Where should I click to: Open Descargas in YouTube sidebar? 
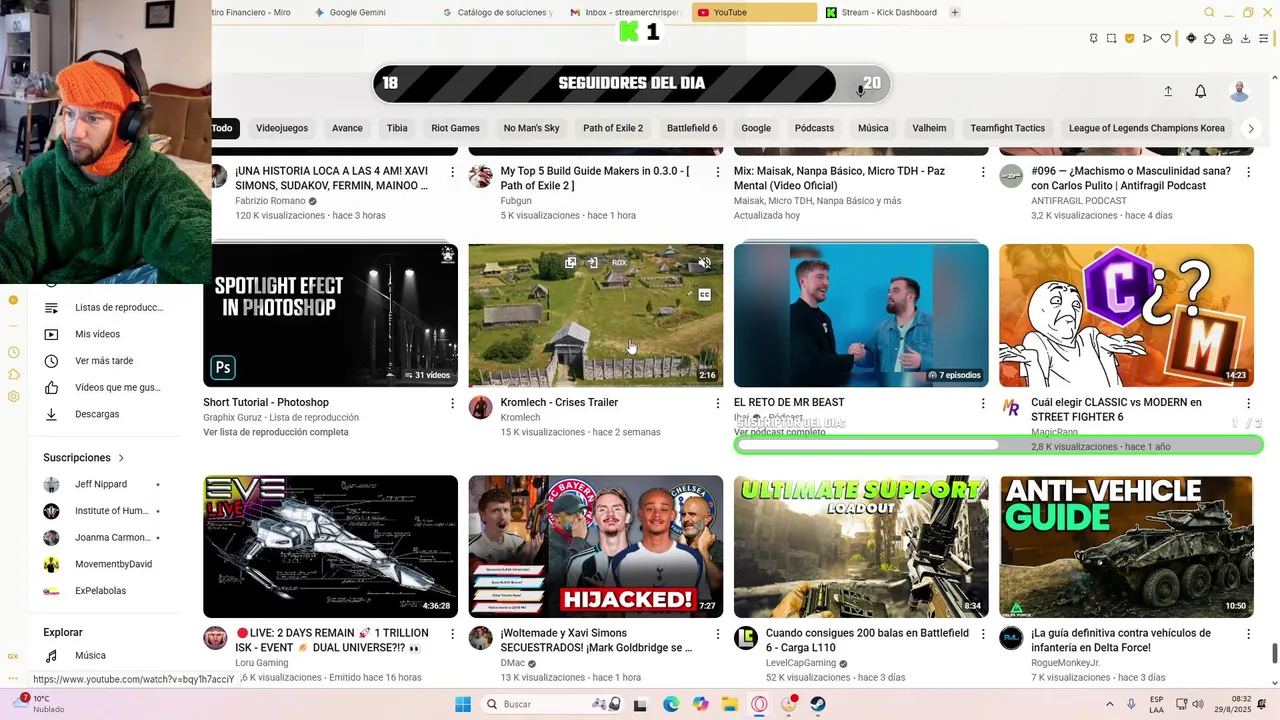(x=106, y=414)
